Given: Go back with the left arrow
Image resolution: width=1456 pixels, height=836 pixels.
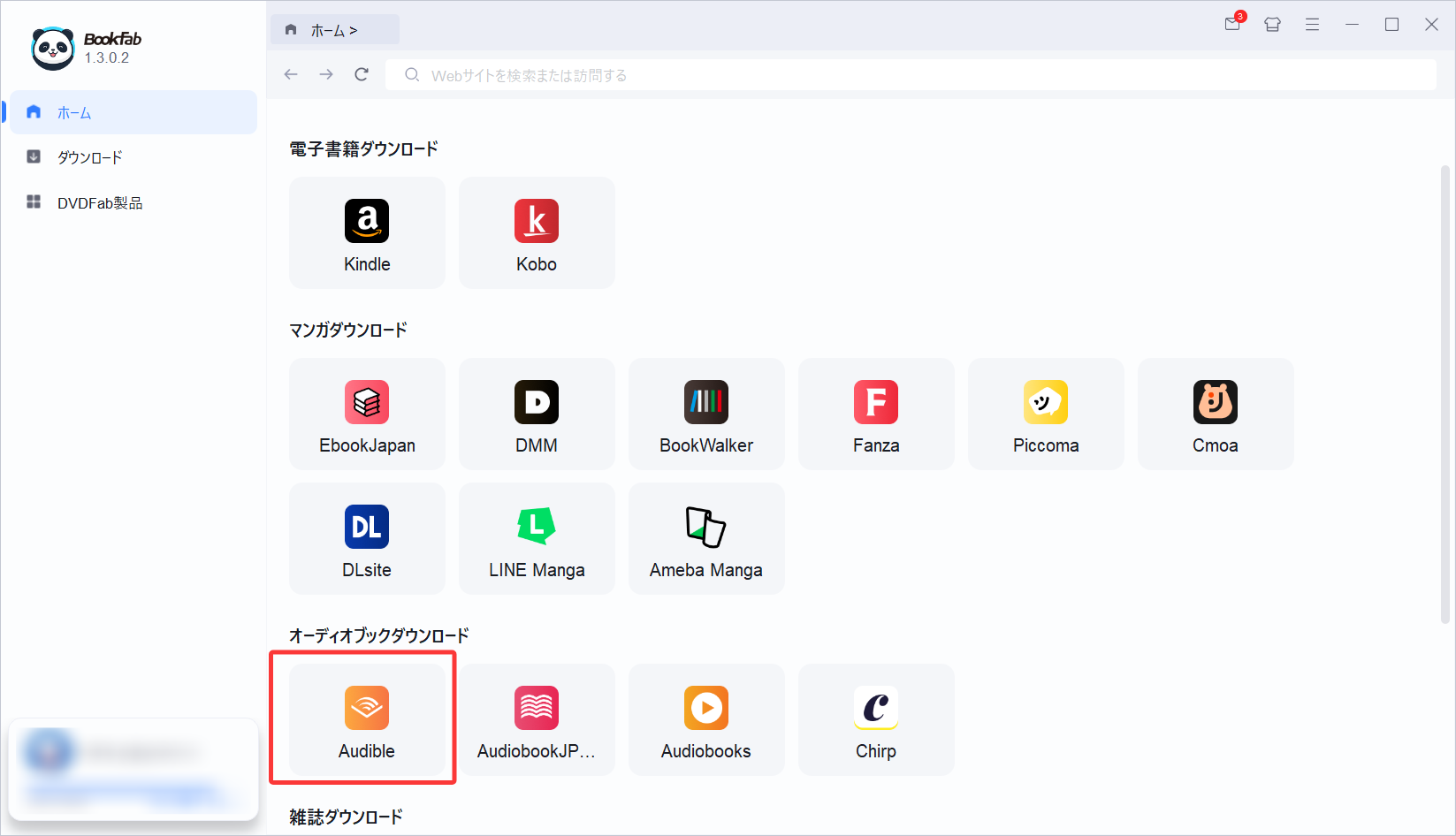Looking at the screenshot, I should click(291, 74).
